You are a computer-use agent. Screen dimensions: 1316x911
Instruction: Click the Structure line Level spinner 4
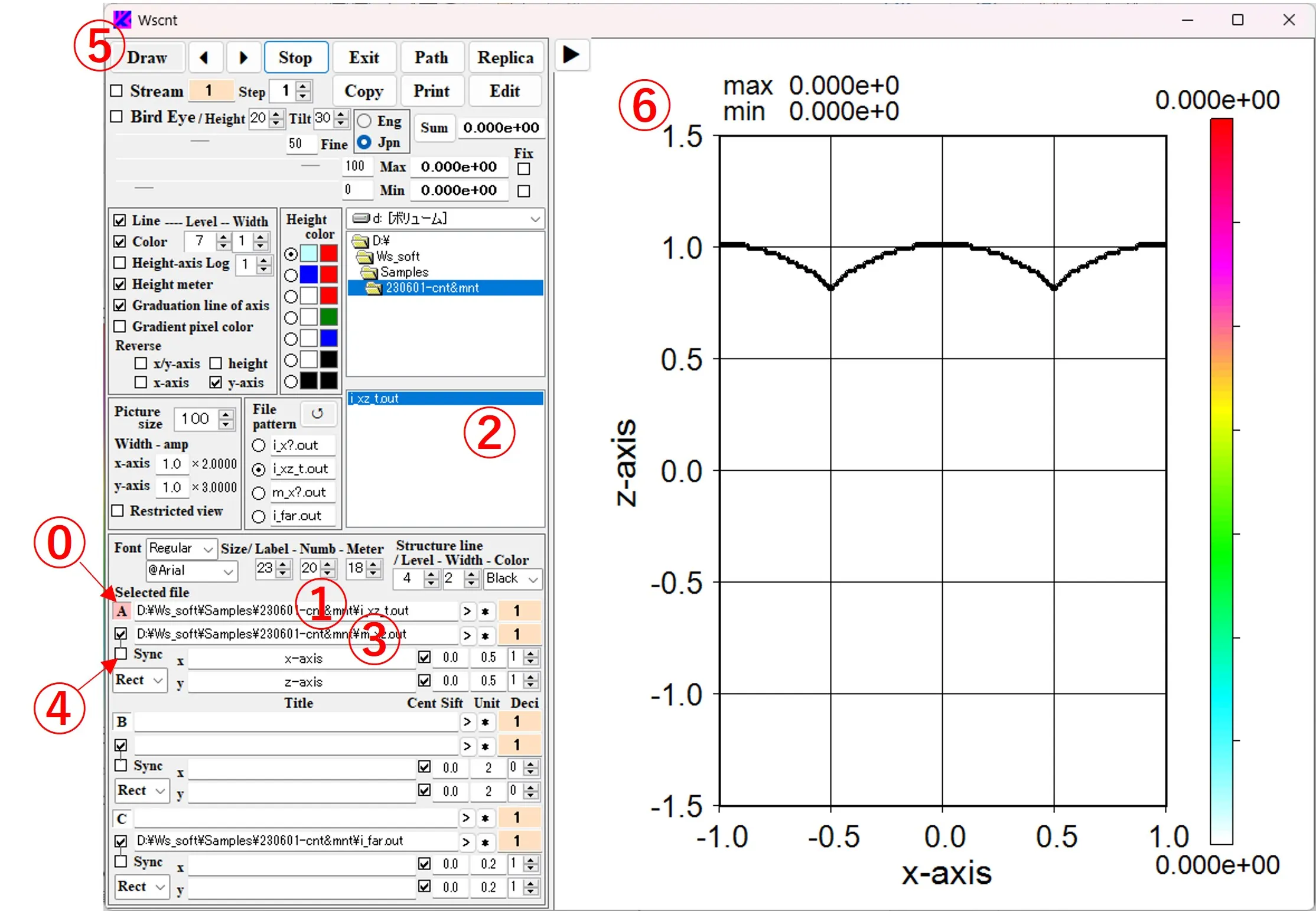click(432, 578)
